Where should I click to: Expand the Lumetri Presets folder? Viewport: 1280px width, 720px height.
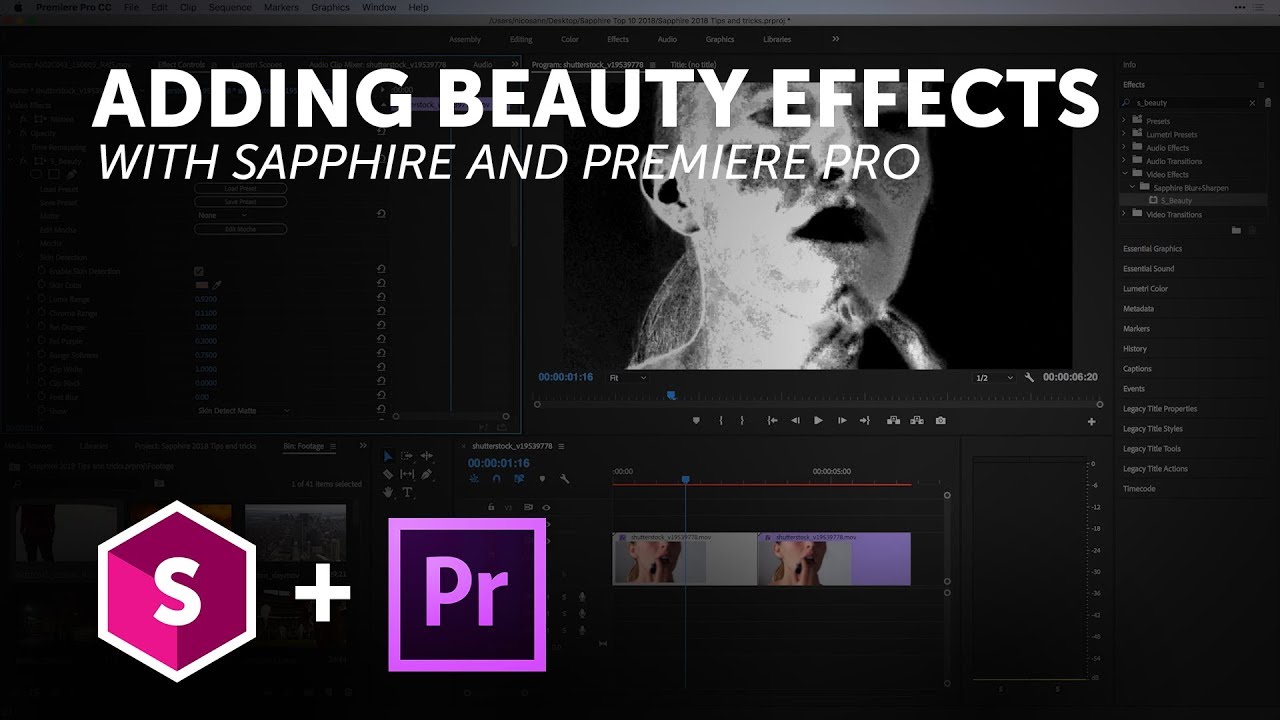point(1124,134)
